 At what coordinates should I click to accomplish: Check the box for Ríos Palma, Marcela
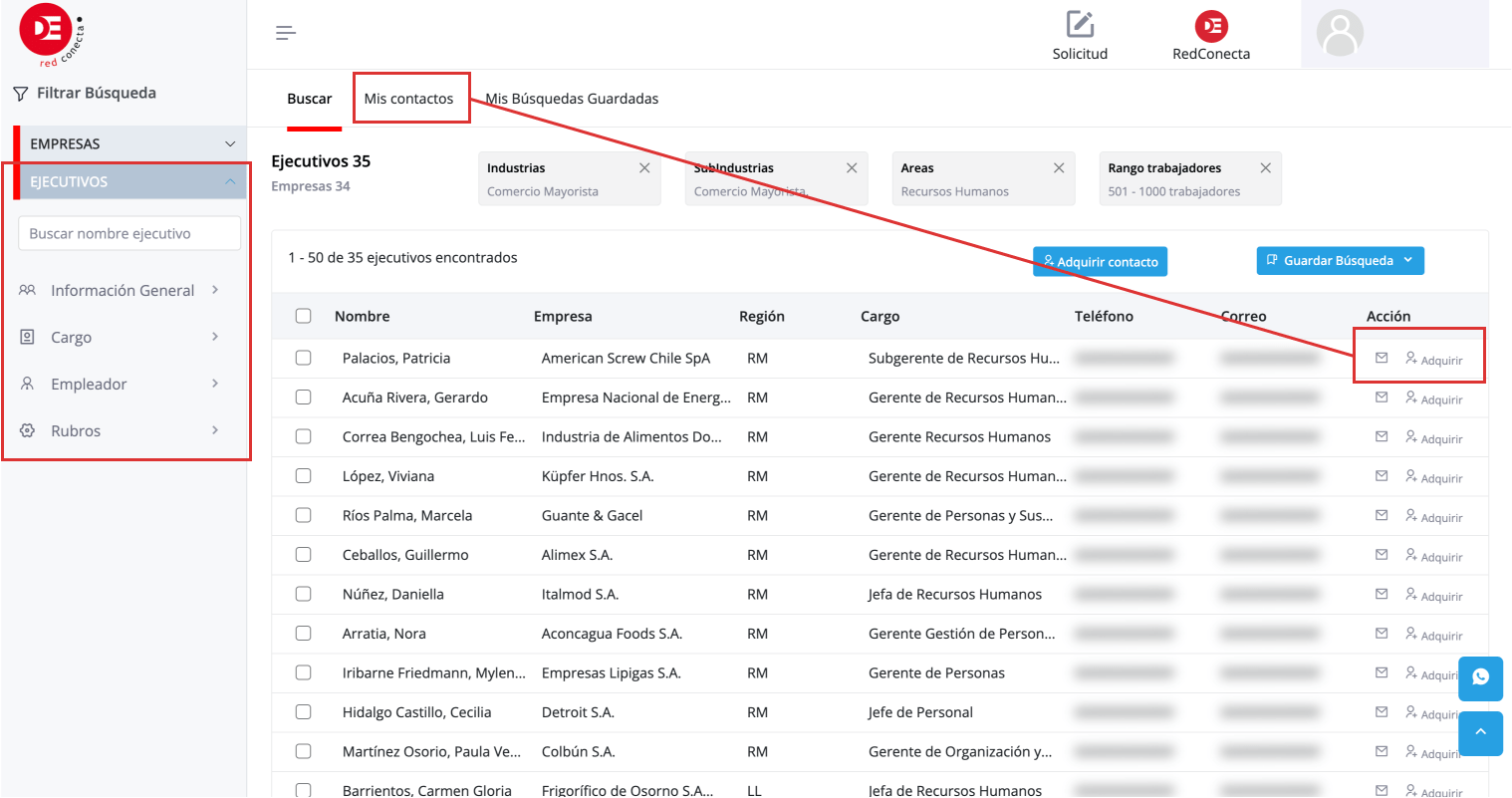click(x=303, y=515)
